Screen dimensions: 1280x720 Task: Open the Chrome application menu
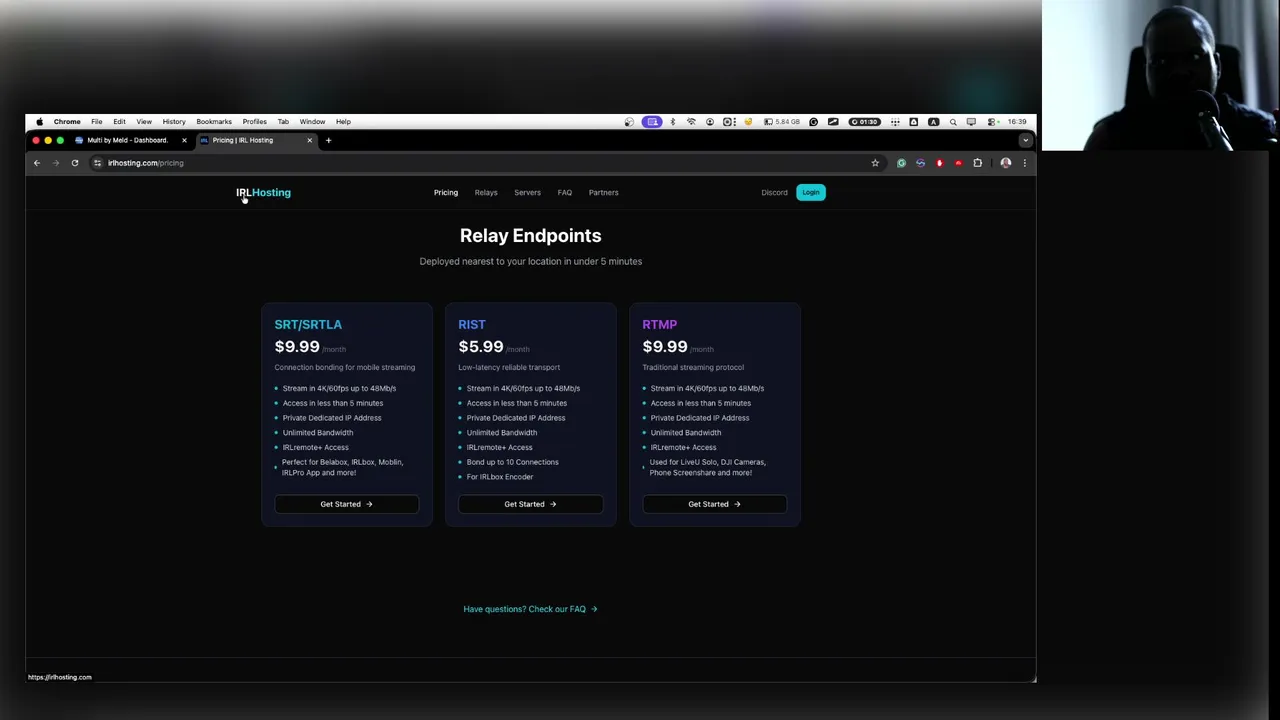[67, 122]
